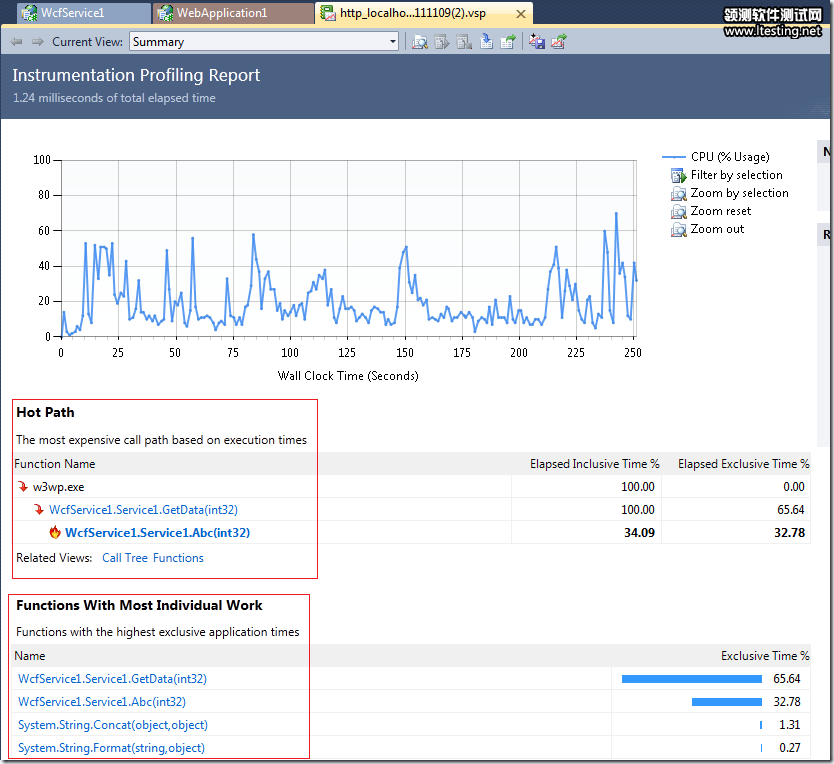Click the blue down-arrow export toolbar icon
The height and width of the screenshot is (764, 834).
(486, 41)
